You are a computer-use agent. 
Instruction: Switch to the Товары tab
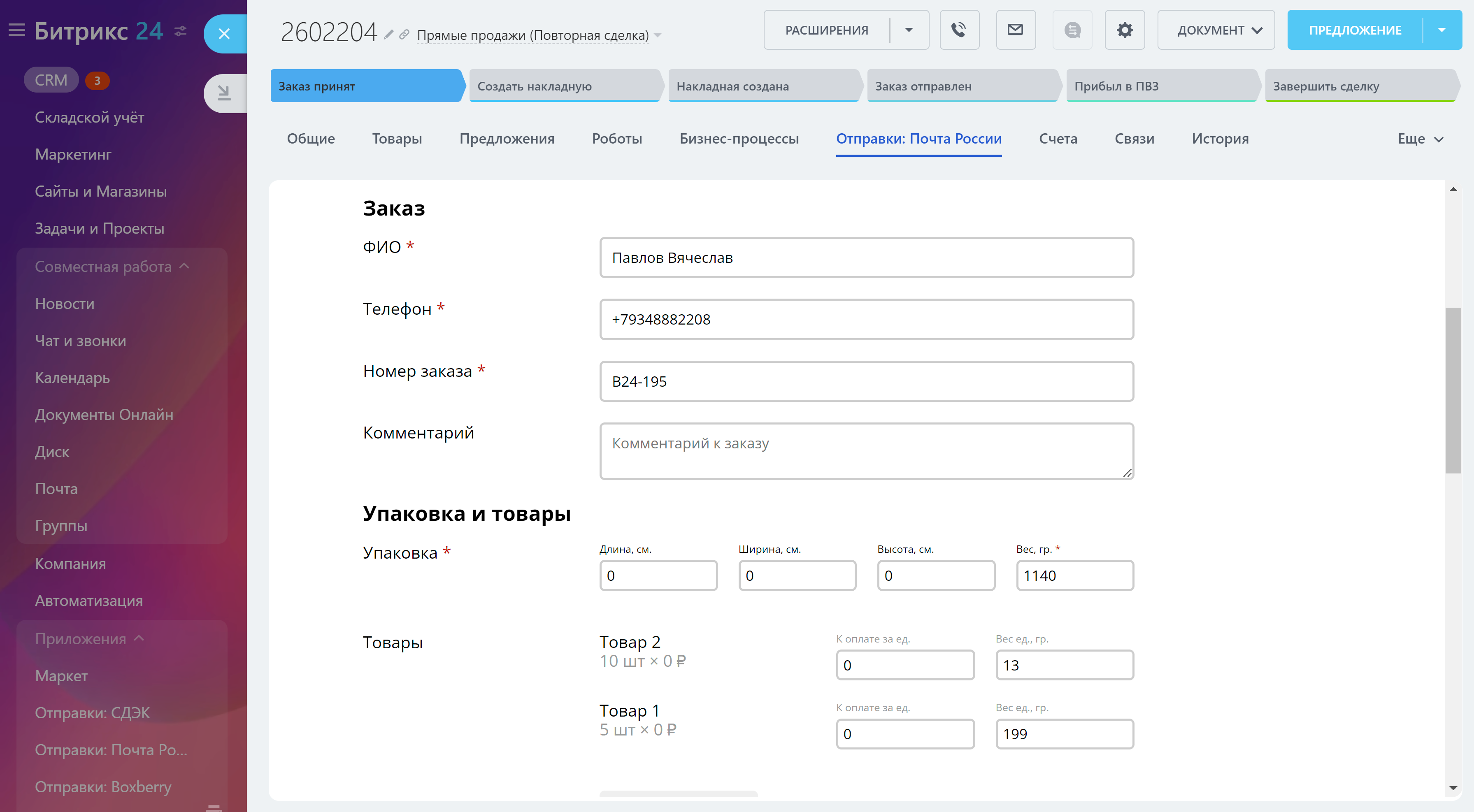point(397,139)
